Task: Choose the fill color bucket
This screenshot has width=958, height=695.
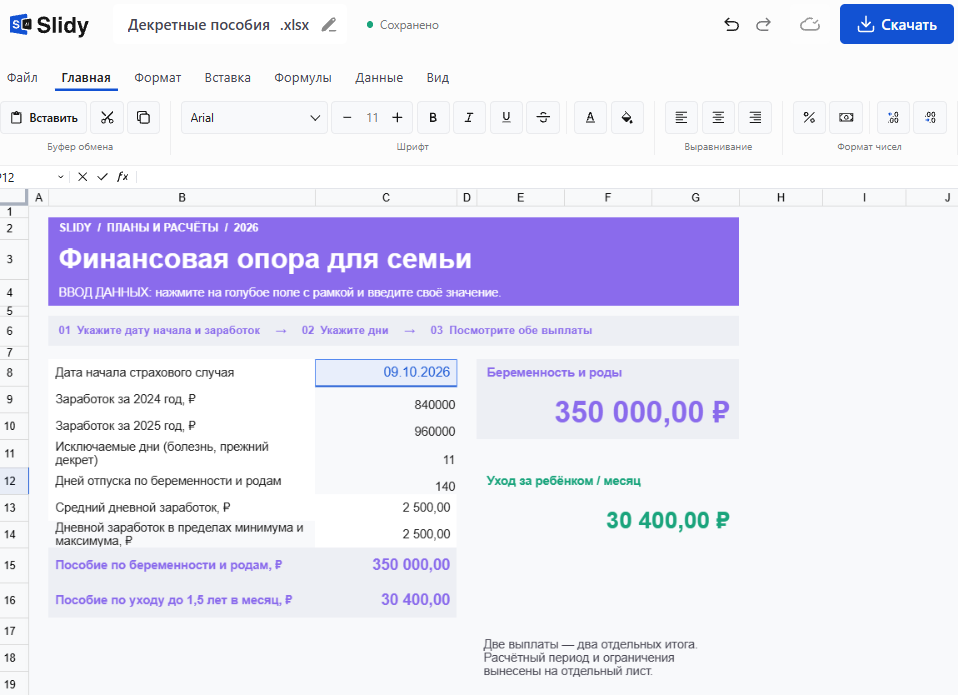Action: click(x=627, y=118)
